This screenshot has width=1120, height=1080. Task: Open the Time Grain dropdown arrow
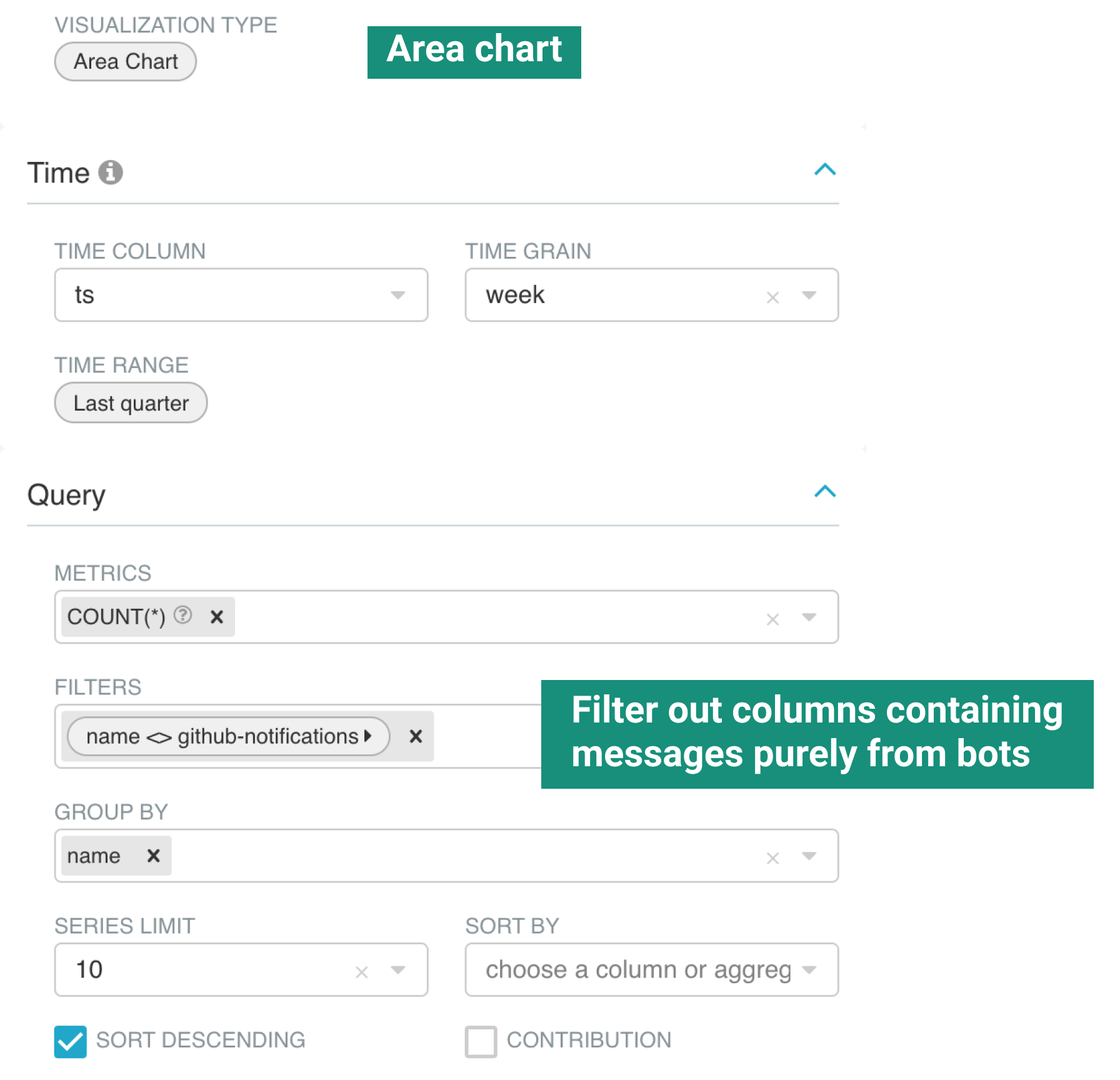[x=809, y=295]
